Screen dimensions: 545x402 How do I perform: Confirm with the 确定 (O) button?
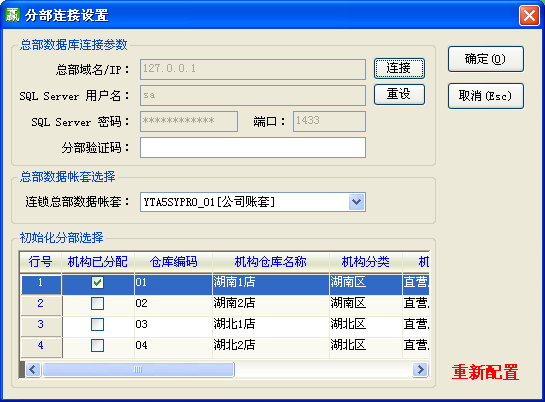[x=486, y=59]
